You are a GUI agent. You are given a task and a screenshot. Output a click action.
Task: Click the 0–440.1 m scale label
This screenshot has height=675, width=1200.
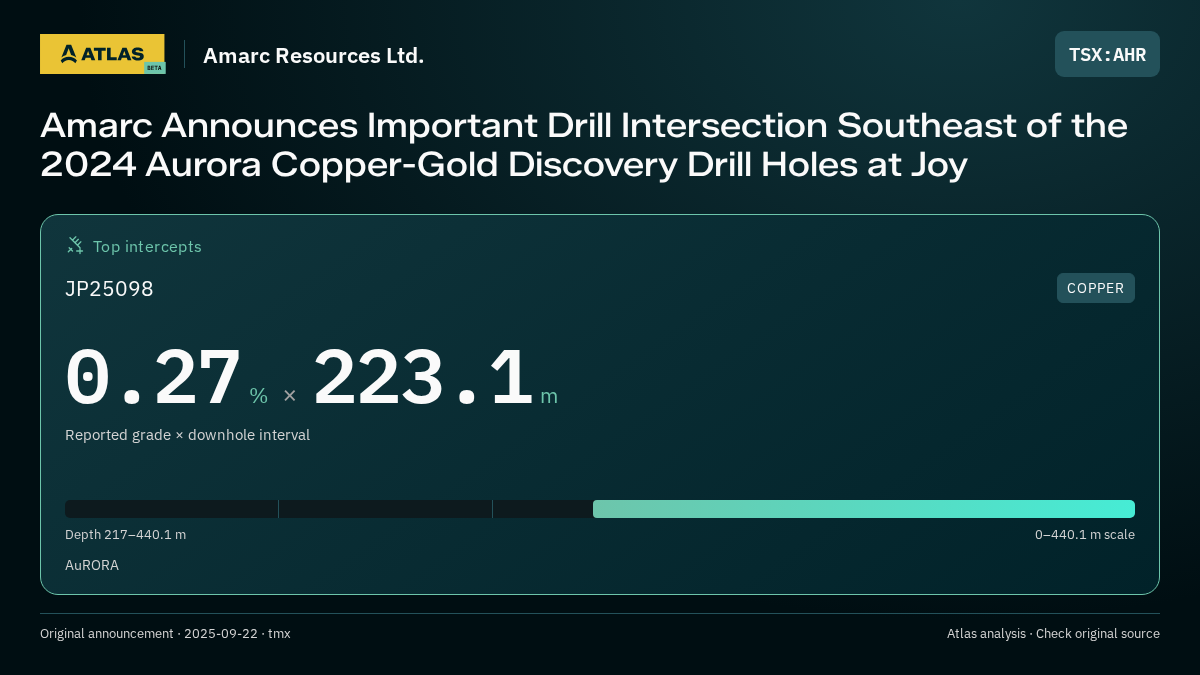pos(1085,535)
